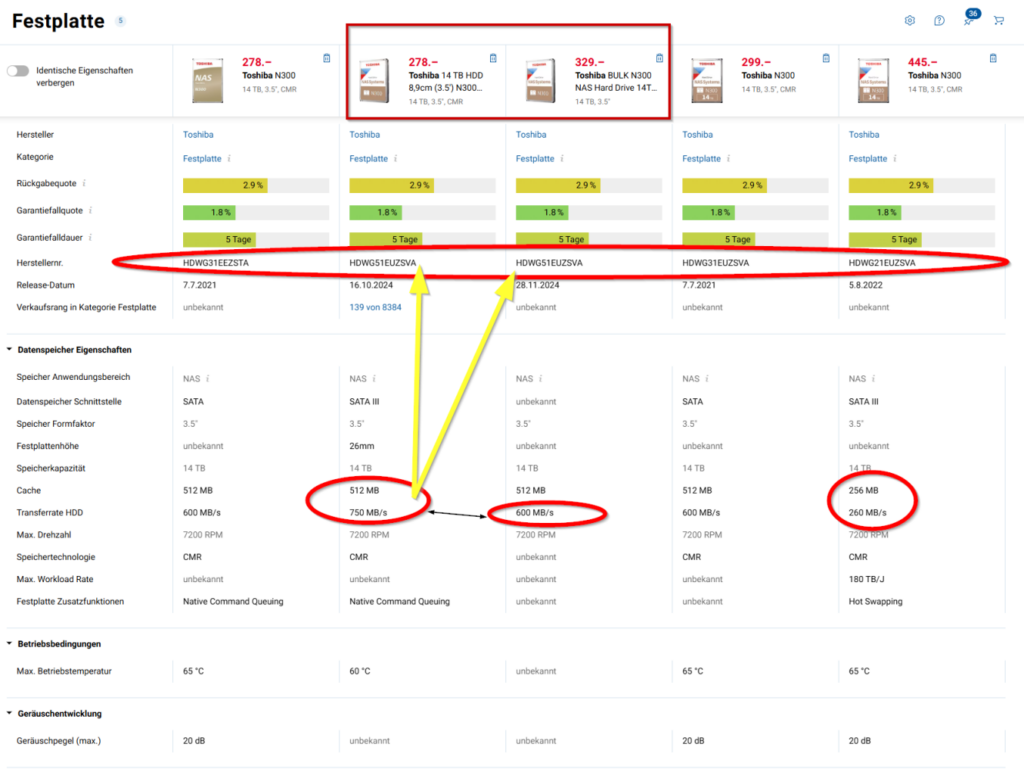
Task: Open the '139 von 8384' sales rank link
Action: pos(376,307)
